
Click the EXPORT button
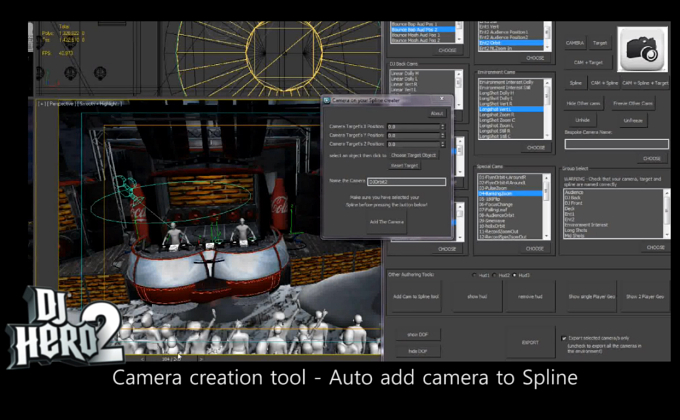point(530,342)
